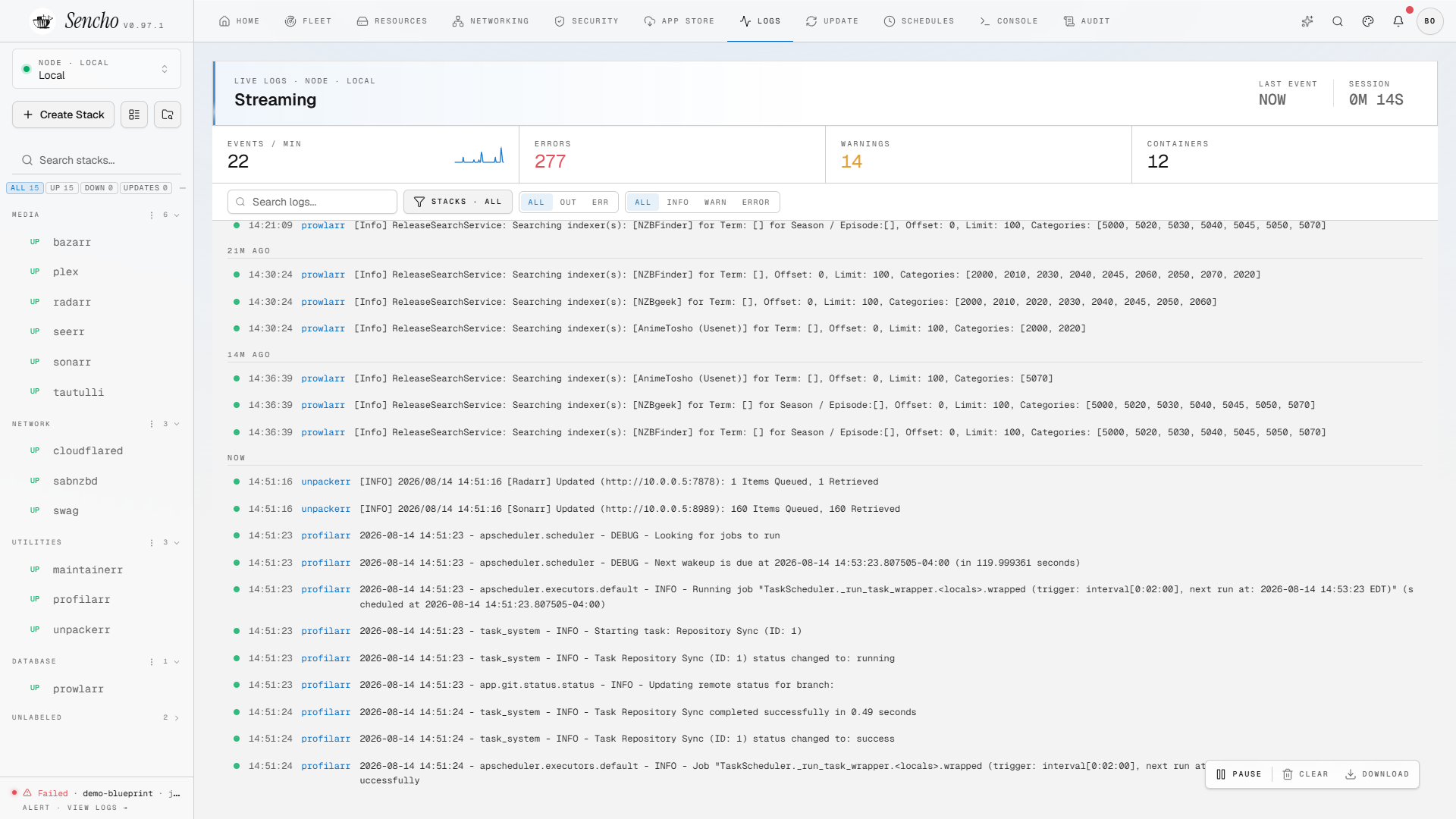Open the cloudflared stack
This screenshot has width=1456, height=819.
(x=96, y=451)
